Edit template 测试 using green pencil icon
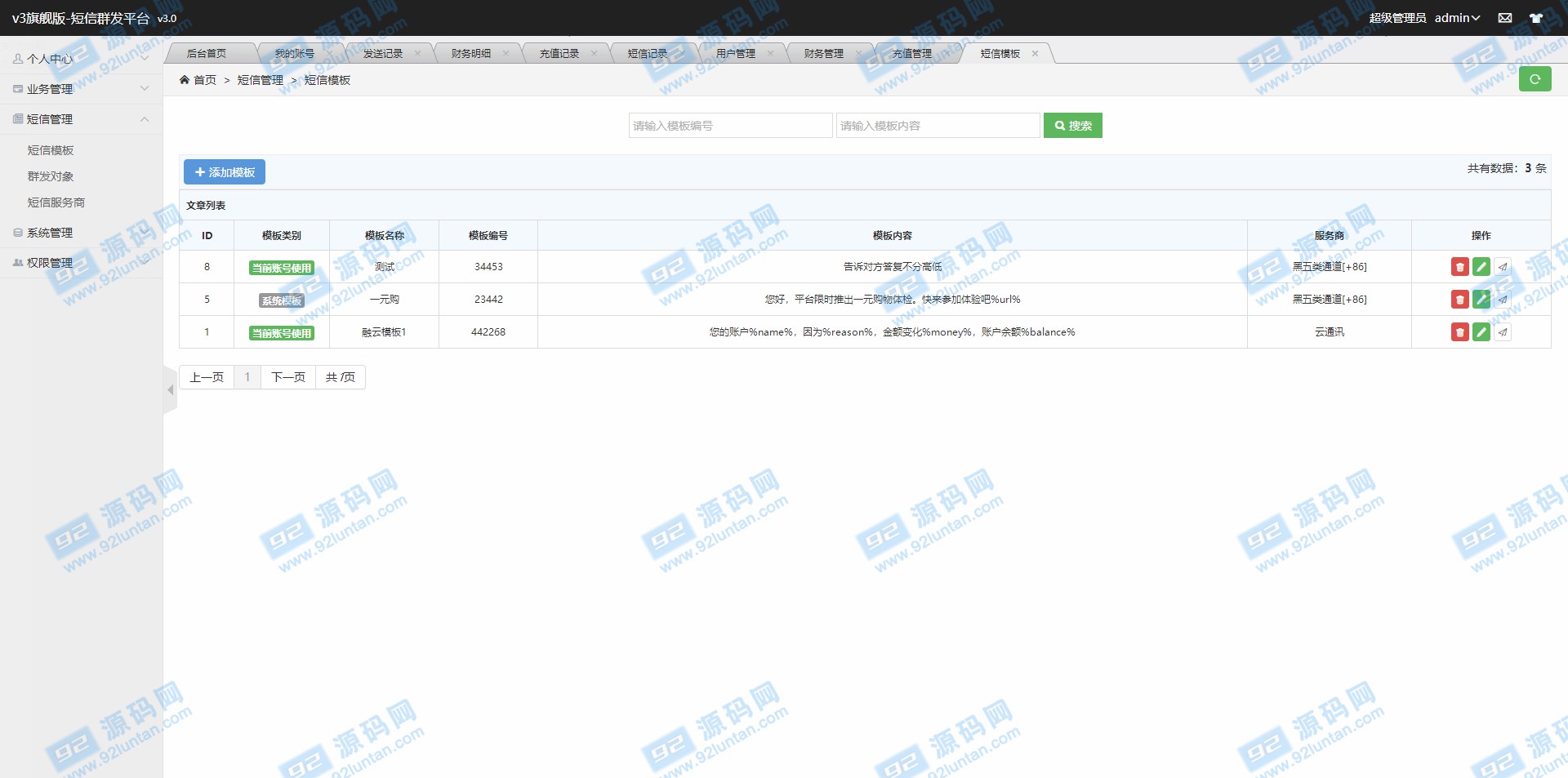The image size is (1568, 778). click(1481, 267)
